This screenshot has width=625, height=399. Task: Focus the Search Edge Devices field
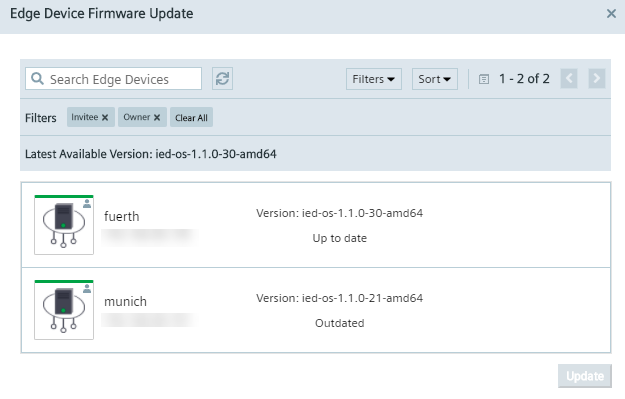click(x=114, y=79)
